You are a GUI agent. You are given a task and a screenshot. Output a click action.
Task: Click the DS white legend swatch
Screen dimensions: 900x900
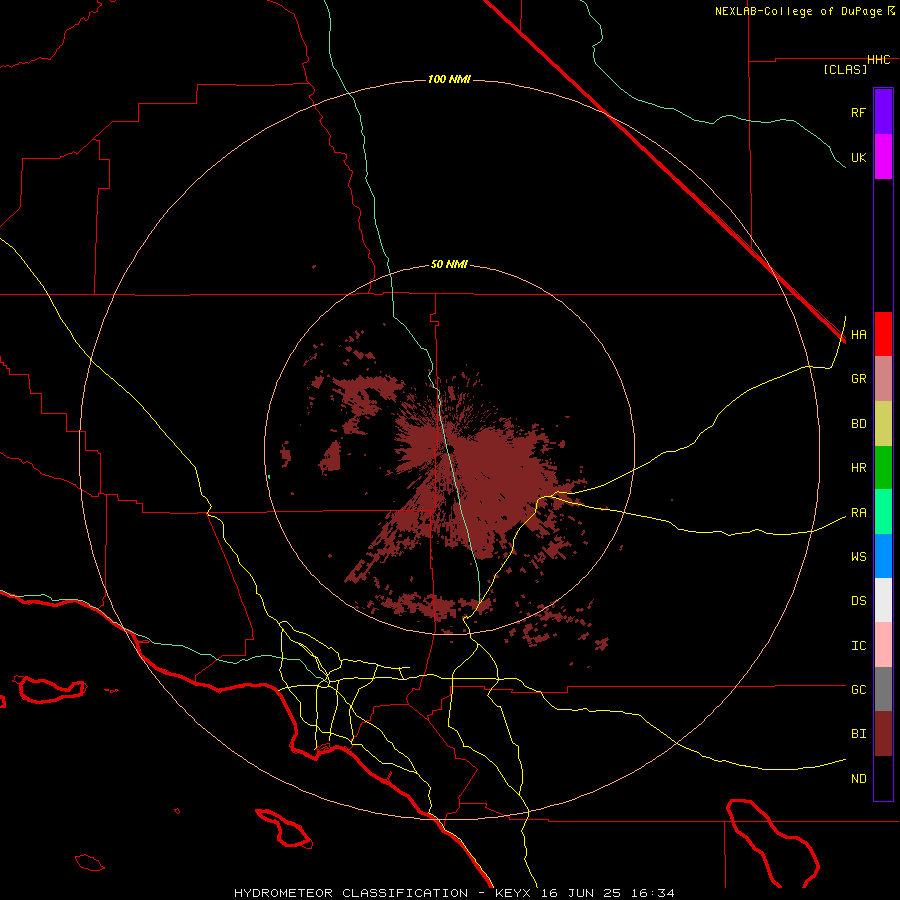[x=883, y=600]
